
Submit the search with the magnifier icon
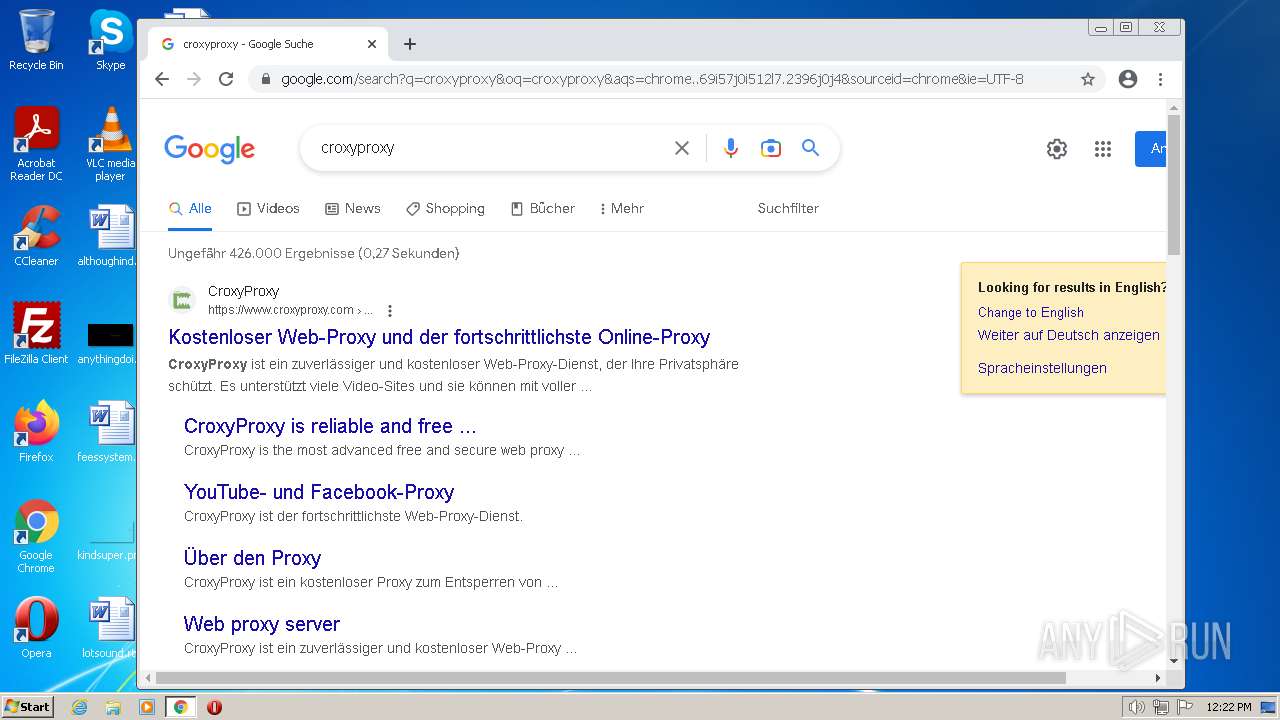point(811,148)
